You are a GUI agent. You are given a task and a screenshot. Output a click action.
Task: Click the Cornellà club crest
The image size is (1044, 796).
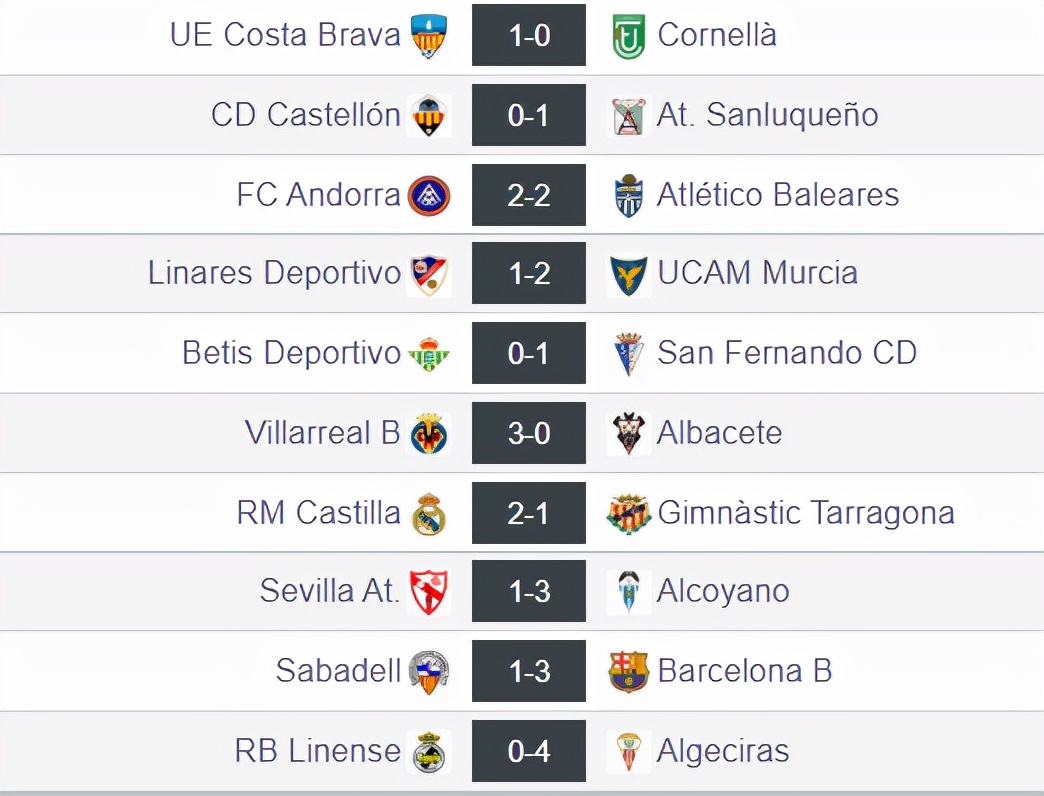pos(629,36)
